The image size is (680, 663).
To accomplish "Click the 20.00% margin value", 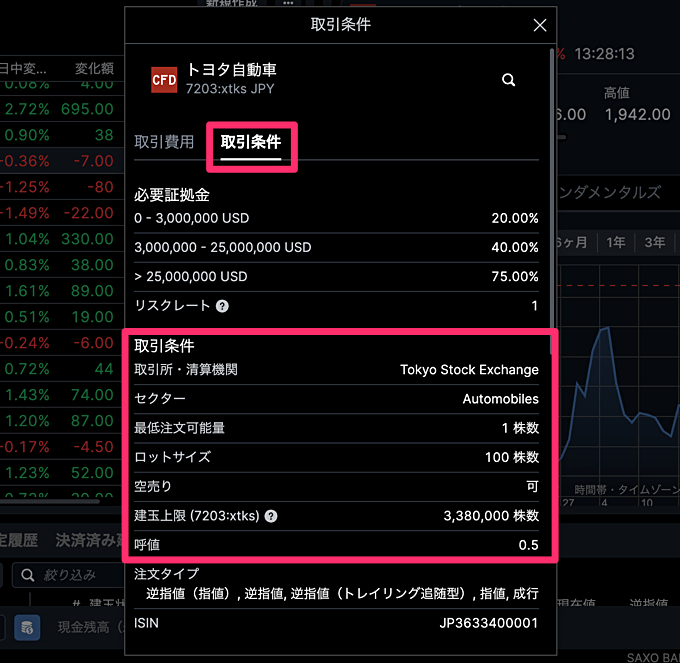I will (515, 218).
